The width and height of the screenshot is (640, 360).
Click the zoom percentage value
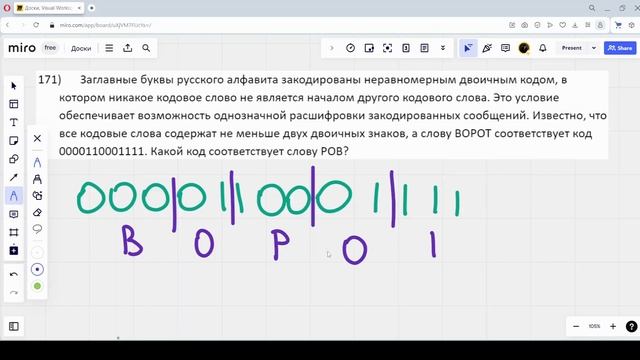pyautogui.click(x=594, y=326)
